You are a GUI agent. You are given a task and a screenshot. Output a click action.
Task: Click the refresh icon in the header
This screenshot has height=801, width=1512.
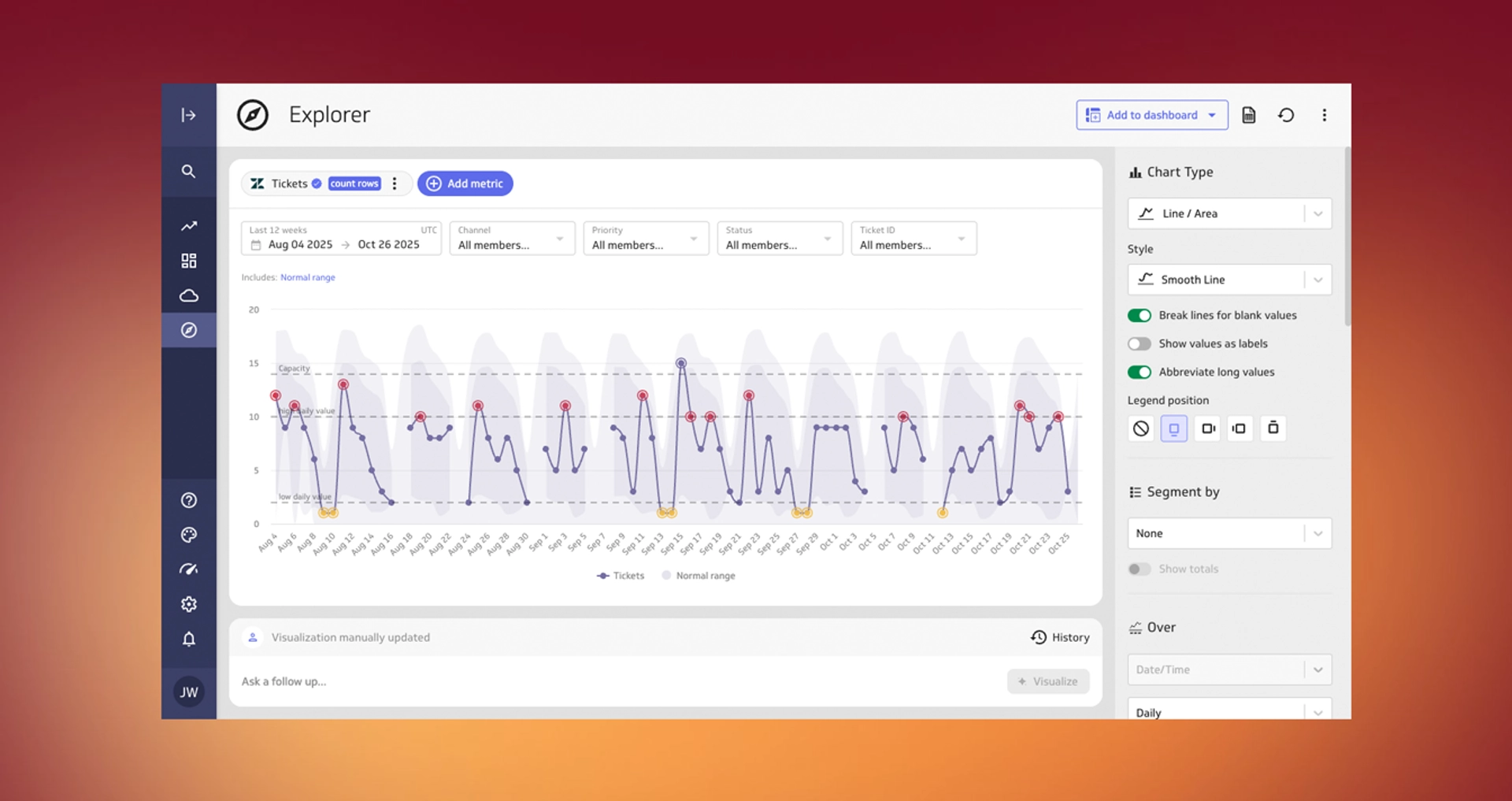click(1286, 115)
